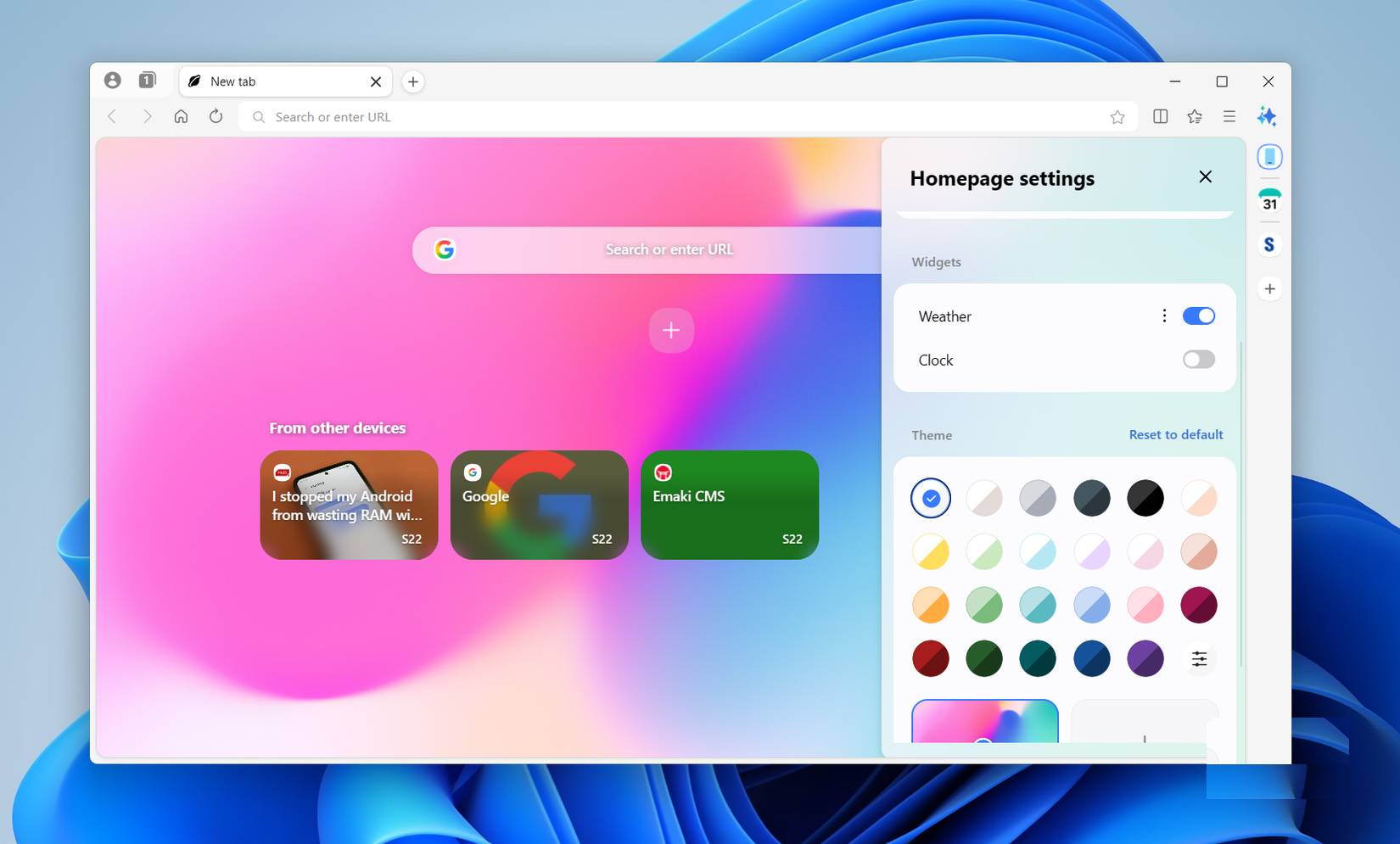
Task: Reload the page
Action: (x=216, y=116)
